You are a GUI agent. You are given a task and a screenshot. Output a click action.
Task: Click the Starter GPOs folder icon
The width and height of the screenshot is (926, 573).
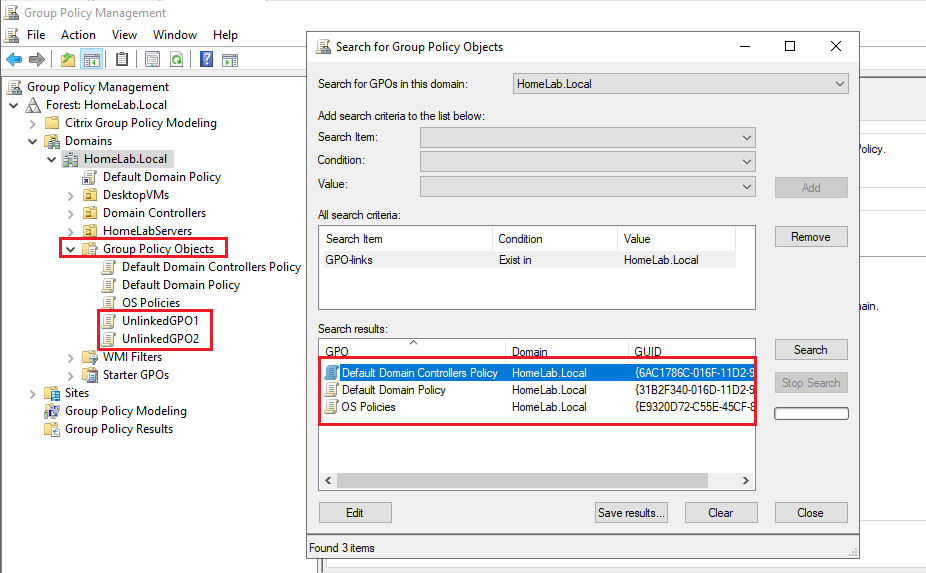[x=90, y=375]
